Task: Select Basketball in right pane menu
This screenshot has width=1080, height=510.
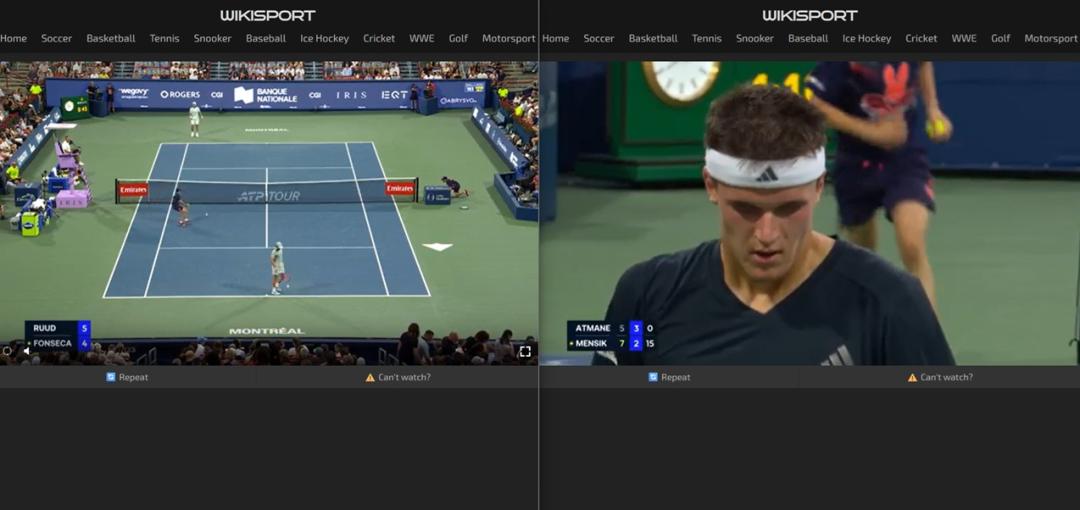Action: (653, 39)
